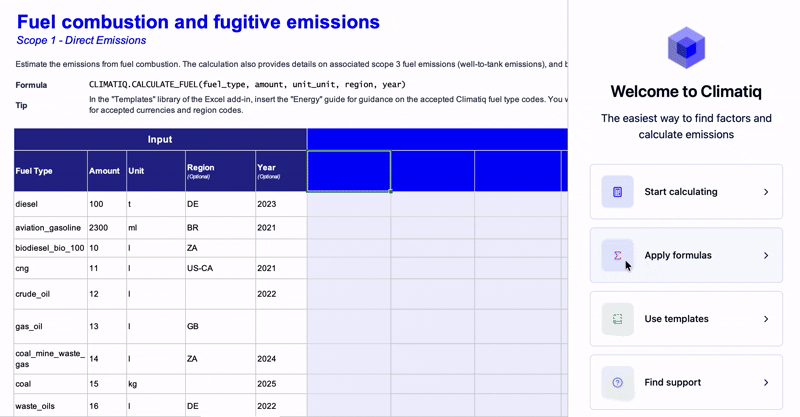Select the Input merged header cell
Viewport: 800px width, 417px height.
pyautogui.click(x=160, y=139)
